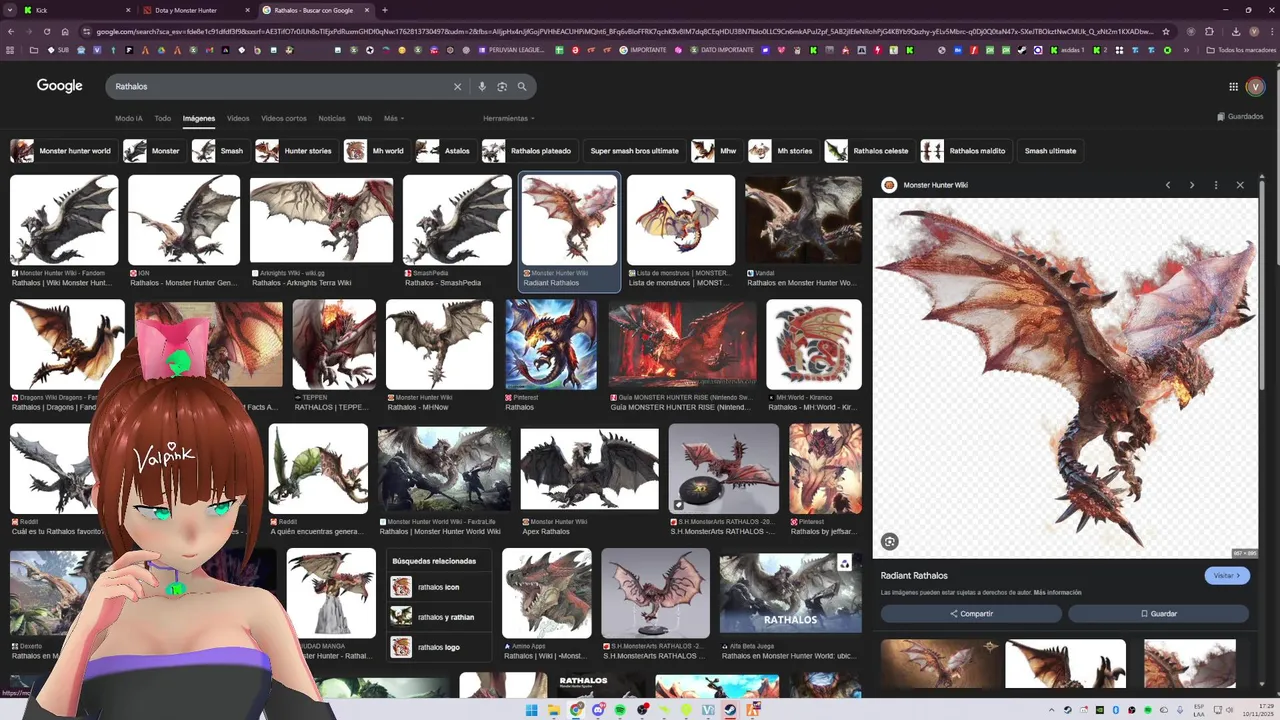Open a new browser tab
Screen dimensions: 1280x720
(385, 10)
